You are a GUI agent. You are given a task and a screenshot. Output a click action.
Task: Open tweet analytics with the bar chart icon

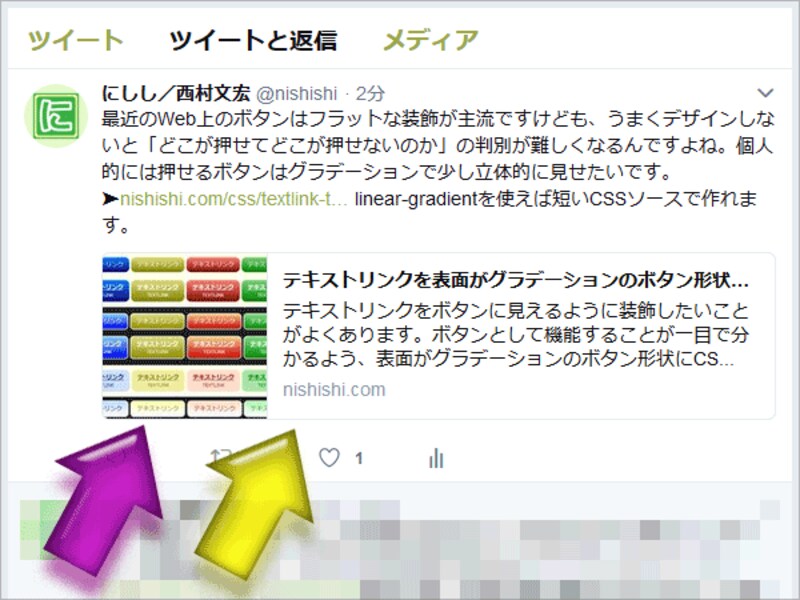click(x=437, y=457)
